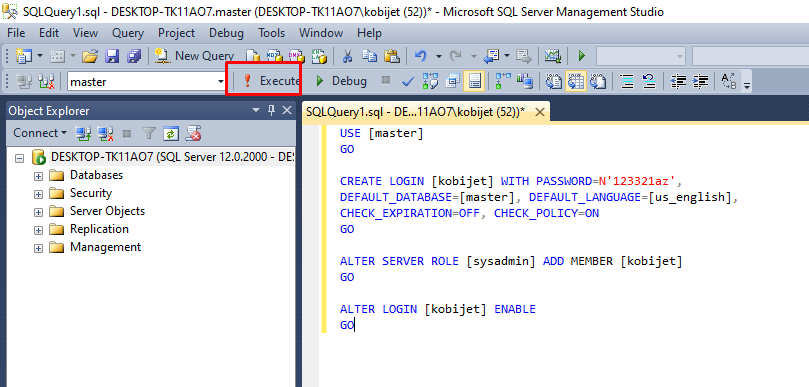
Task: Expand the Databases folder
Action: point(38,176)
